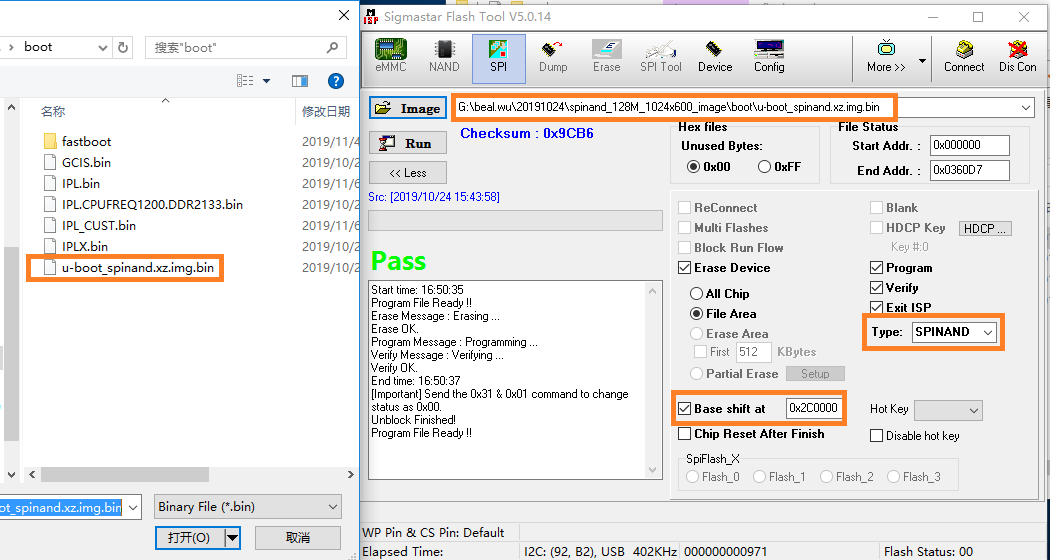This screenshot has width=1050, height=560.
Task: Enable Chip Reset After Finish
Action: click(685, 434)
